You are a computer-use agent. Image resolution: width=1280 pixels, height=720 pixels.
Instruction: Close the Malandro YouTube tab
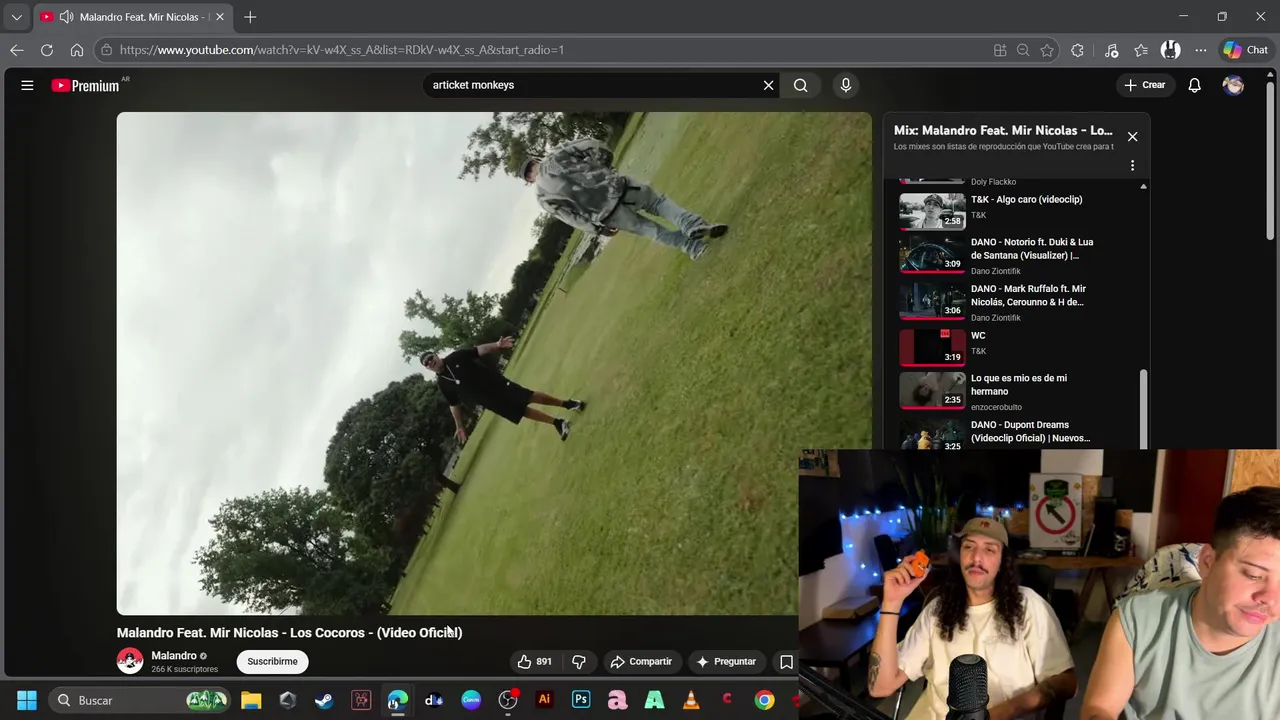point(220,17)
